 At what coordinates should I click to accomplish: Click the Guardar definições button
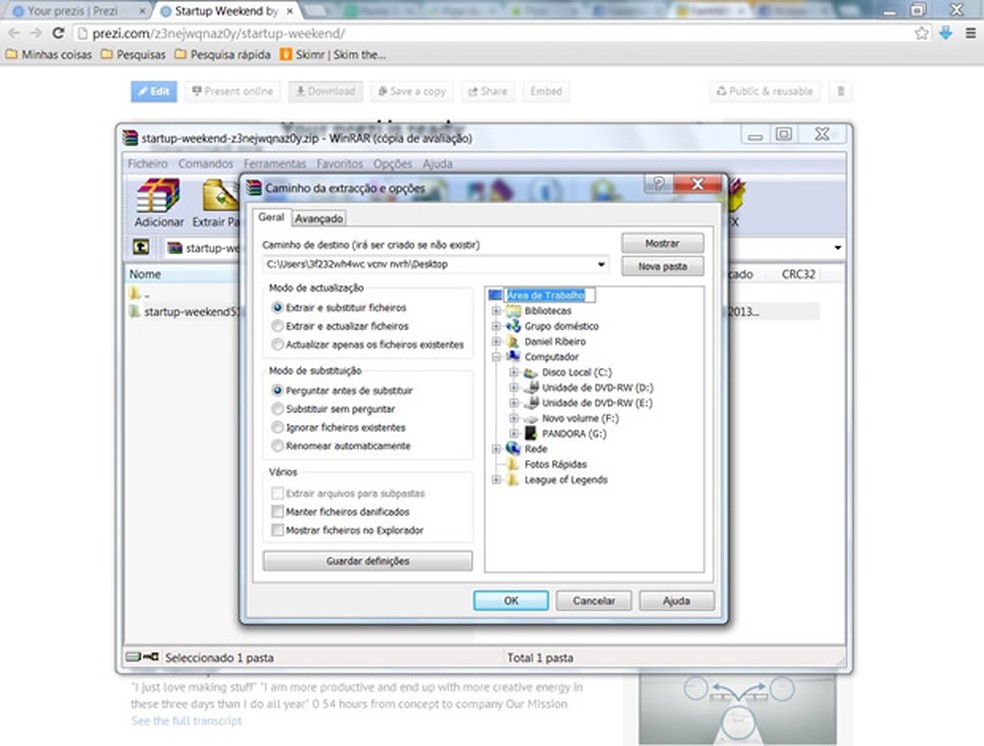point(368,561)
